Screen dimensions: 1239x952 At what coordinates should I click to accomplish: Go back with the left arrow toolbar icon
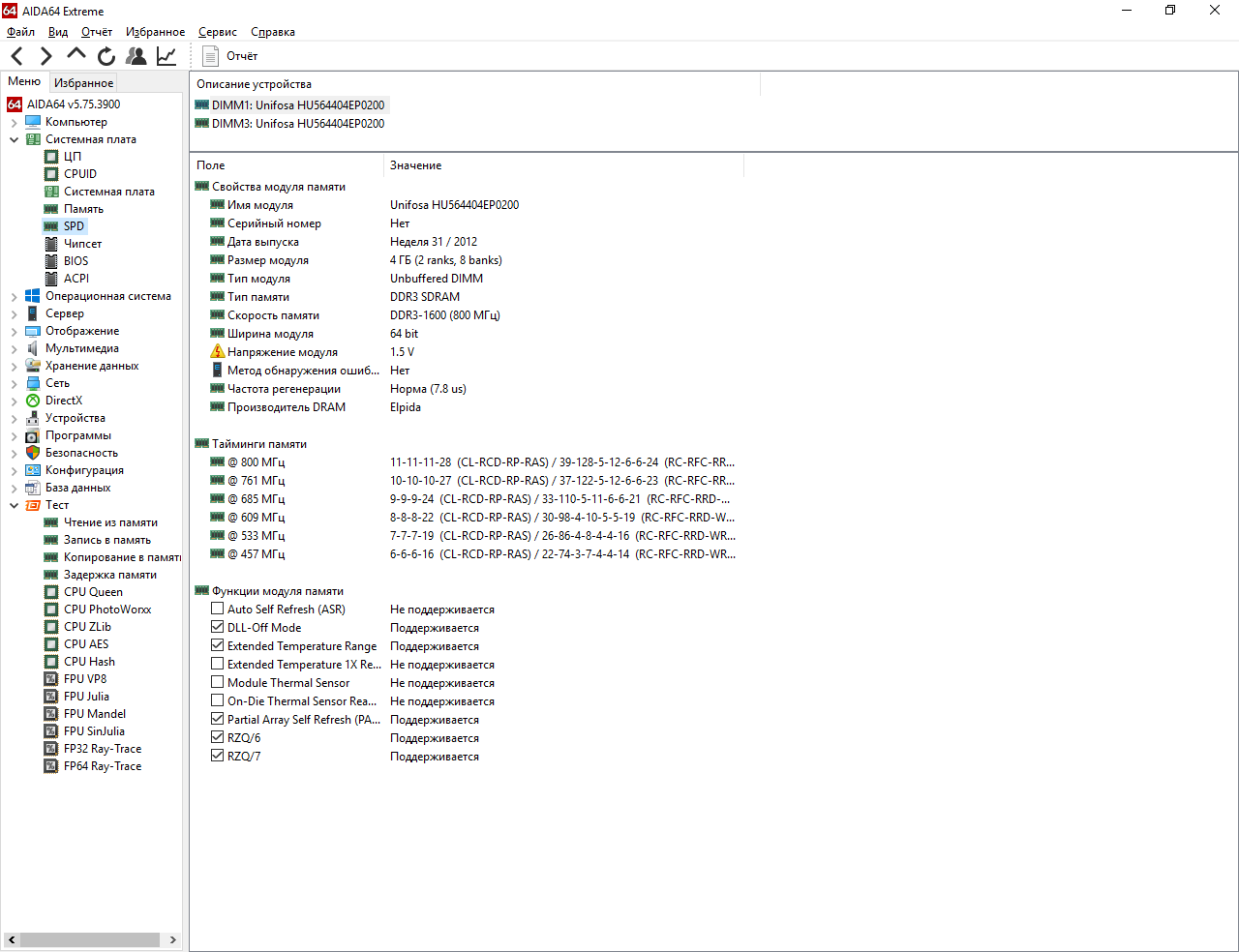pos(16,56)
